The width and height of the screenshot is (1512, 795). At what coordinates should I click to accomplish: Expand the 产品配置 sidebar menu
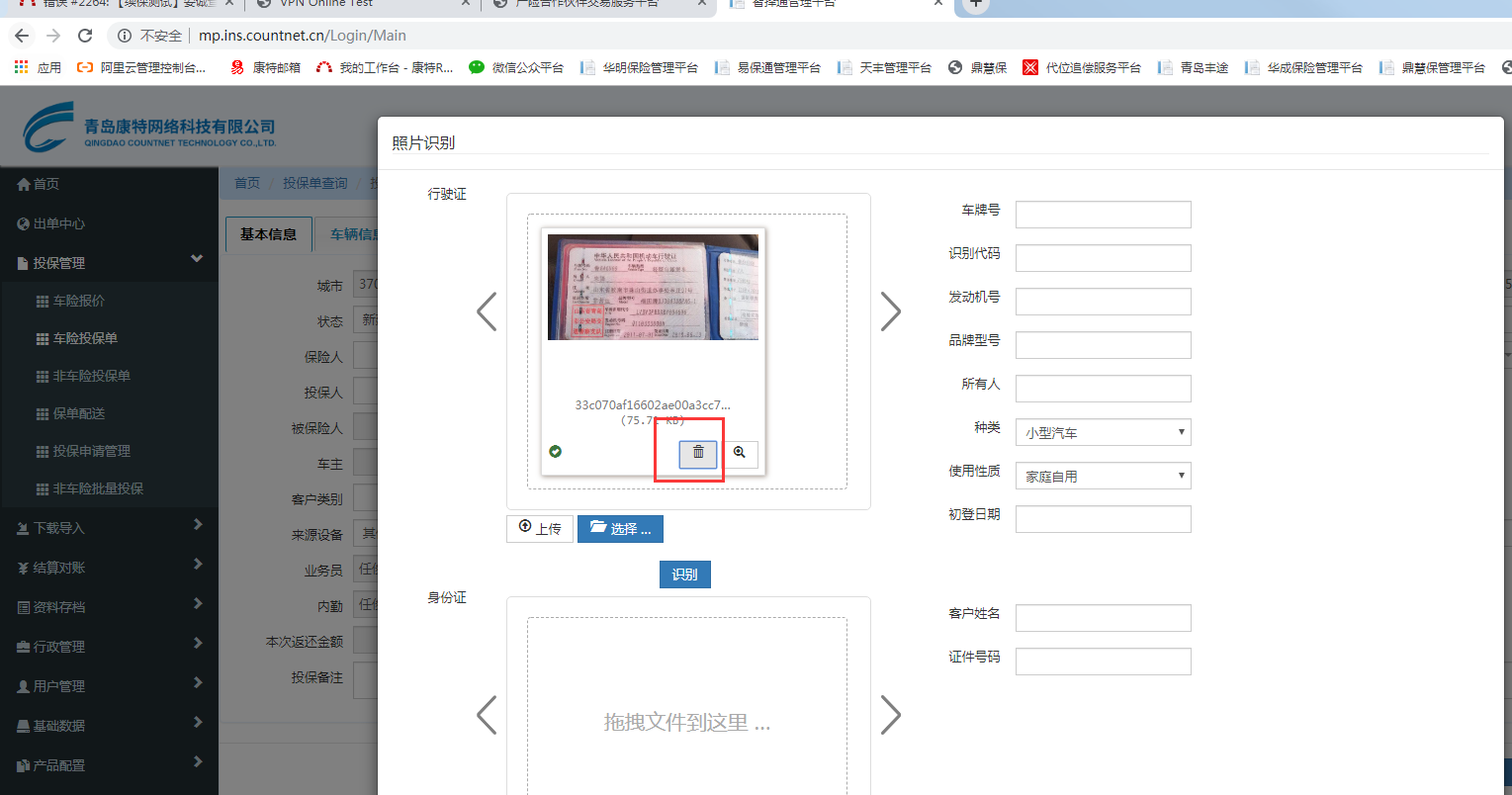109,765
